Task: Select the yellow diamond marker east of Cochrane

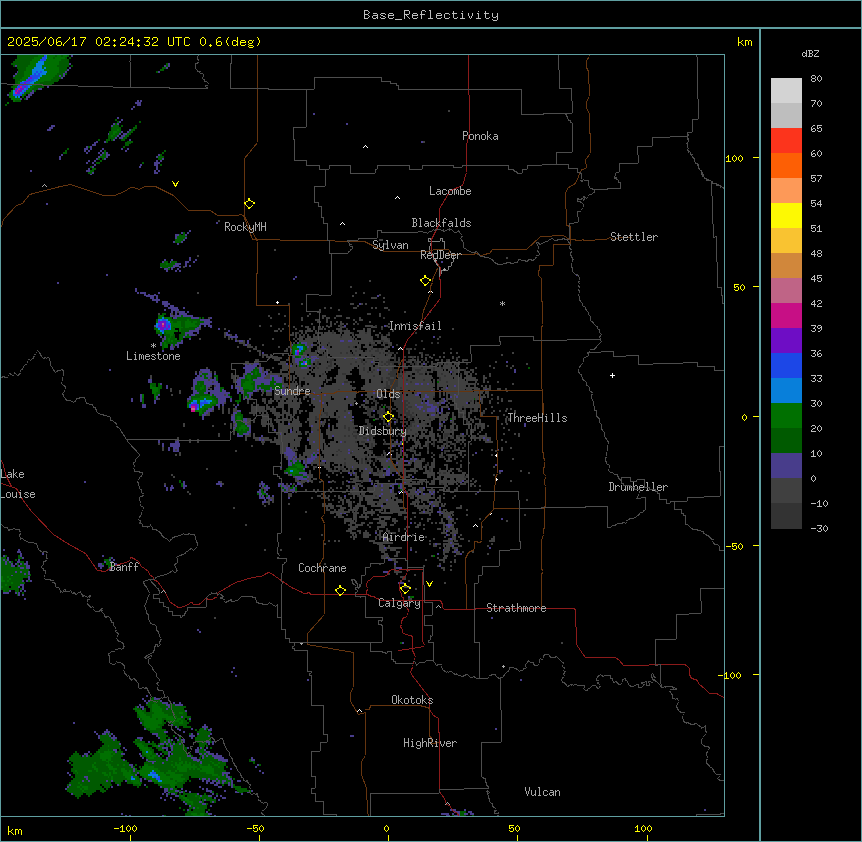Action: tap(340, 591)
